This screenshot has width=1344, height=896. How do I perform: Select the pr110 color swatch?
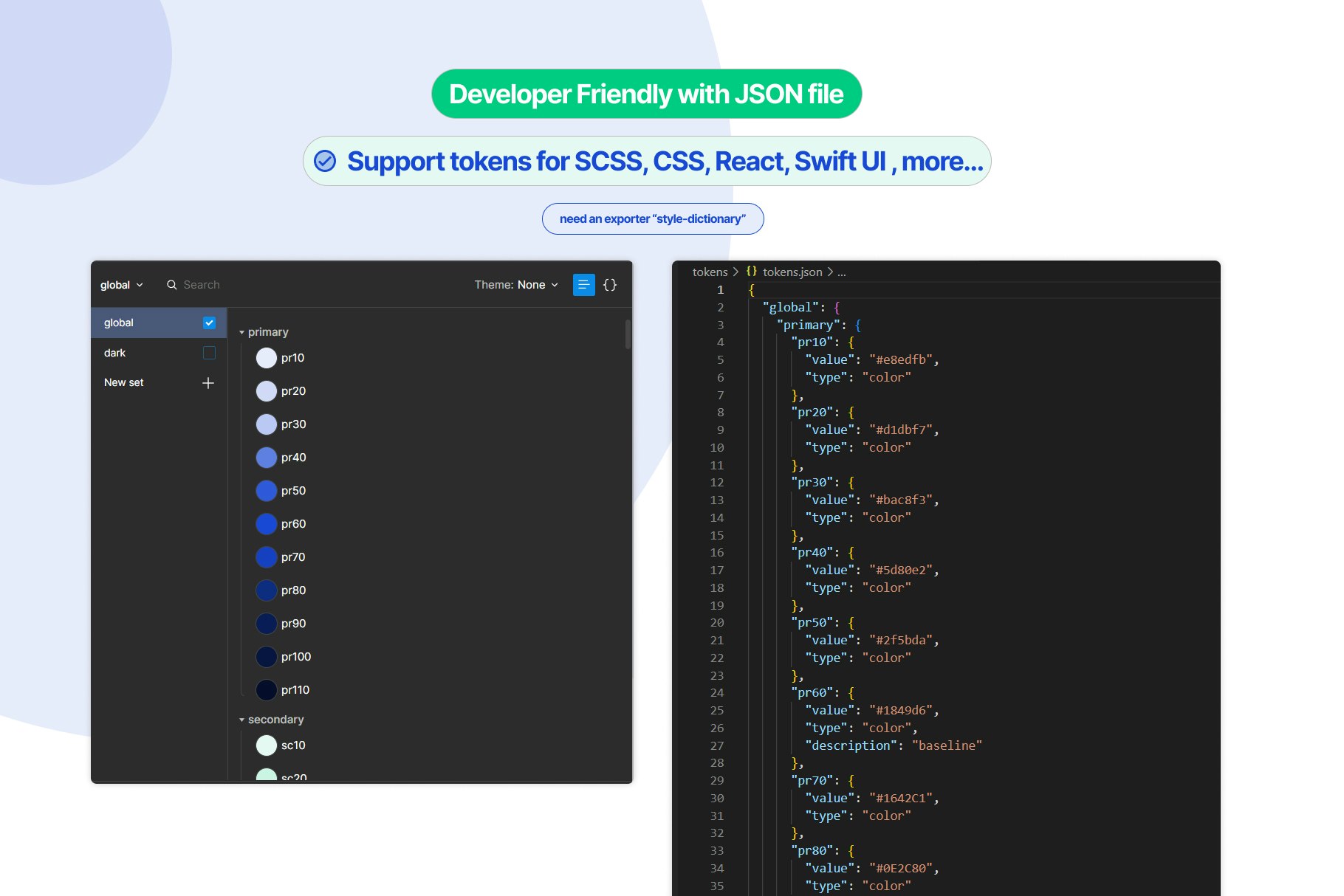[267, 690]
